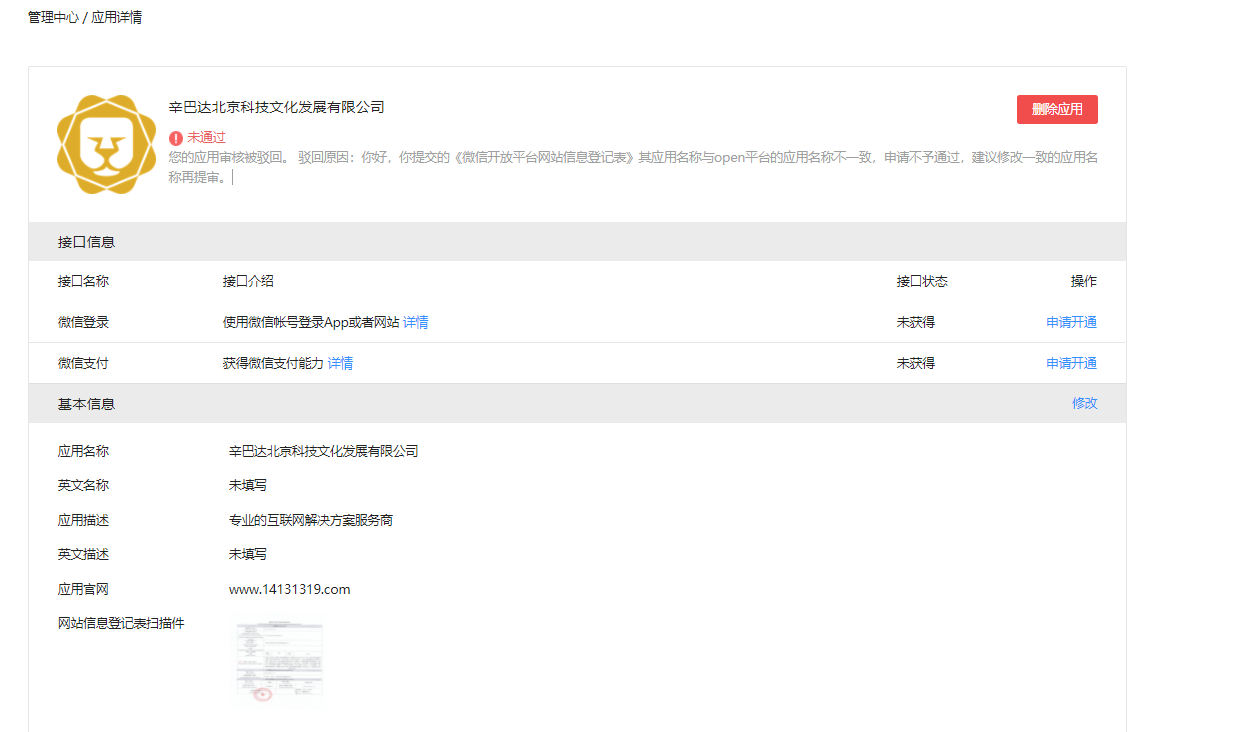Click the 微信登录 interface name
The image size is (1257, 732).
(83, 322)
